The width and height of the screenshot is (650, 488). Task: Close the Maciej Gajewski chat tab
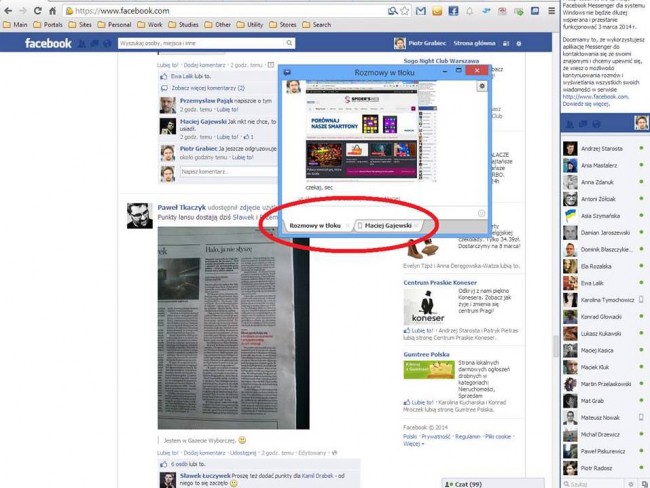click(x=416, y=226)
